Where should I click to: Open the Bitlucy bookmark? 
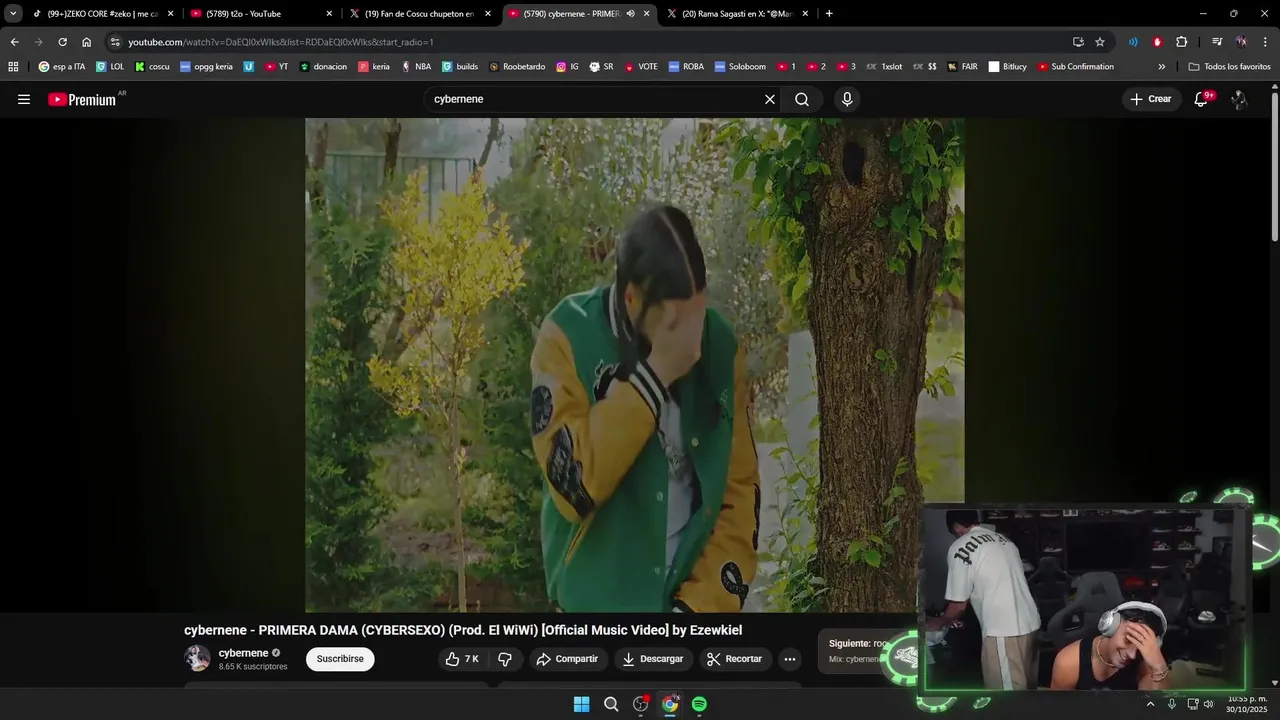pyautogui.click(x=1008, y=67)
